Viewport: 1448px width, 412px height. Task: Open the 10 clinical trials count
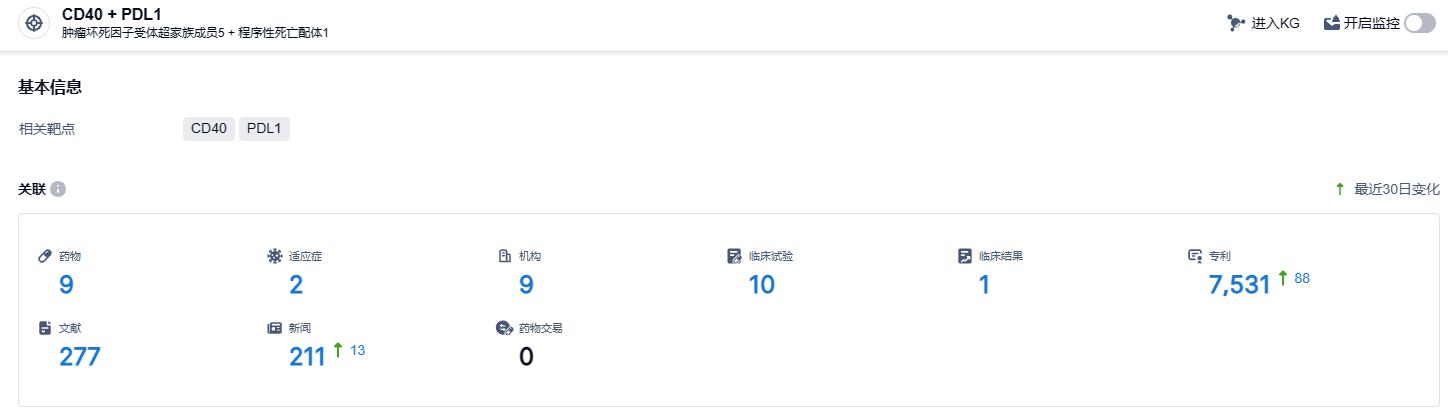tap(761, 285)
